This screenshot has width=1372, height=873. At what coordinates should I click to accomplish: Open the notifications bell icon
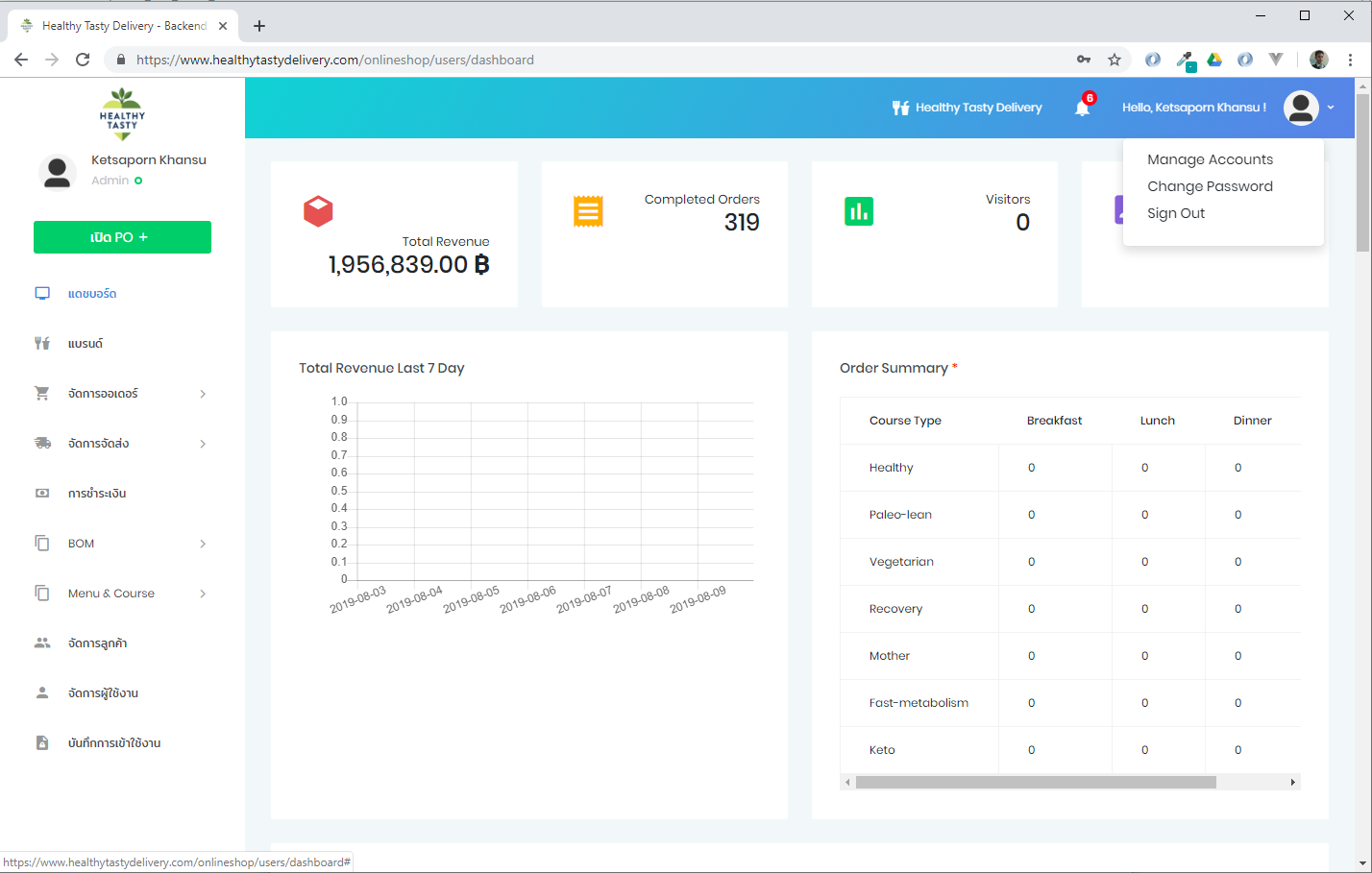pyautogui.click(x=1083, y=108)
